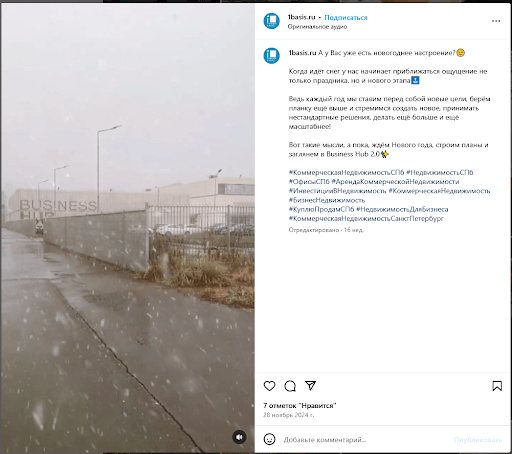Open hashtag #ОфисыСПб
Viewport: 512px width, 454px height.
309,182
